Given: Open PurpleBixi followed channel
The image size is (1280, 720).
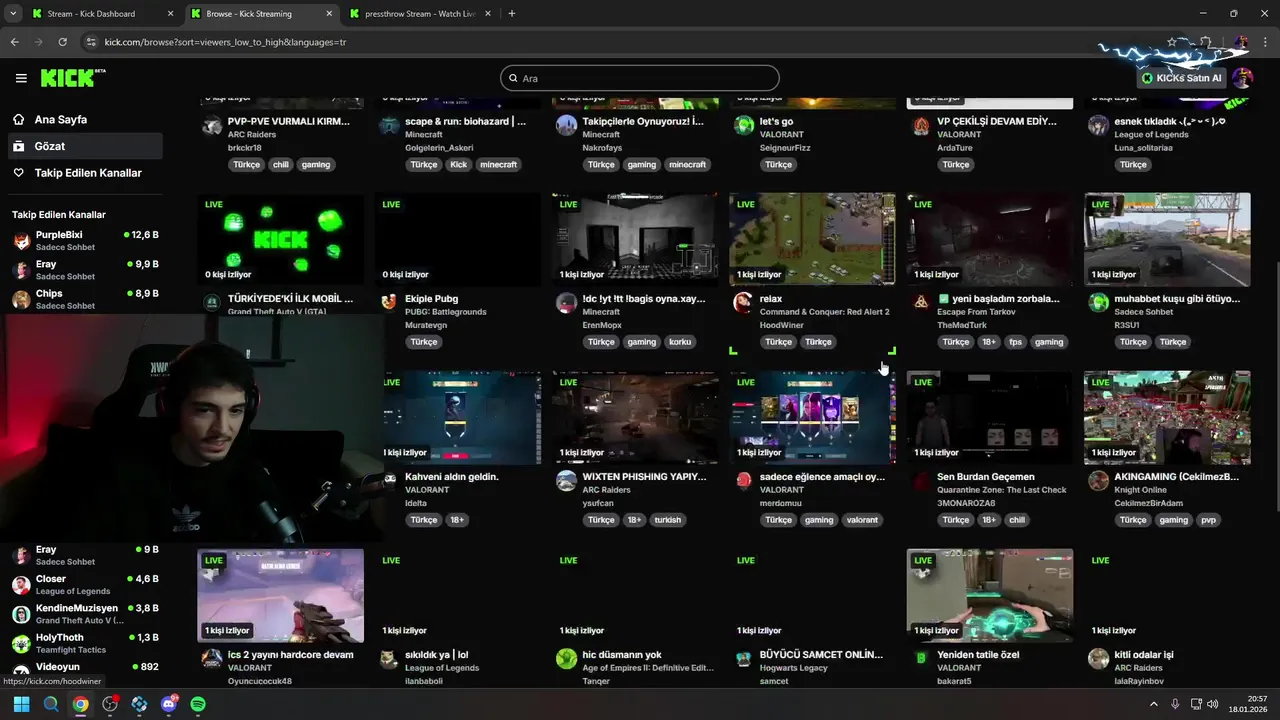Looking at the screenshot, I should tap(85, 240).
